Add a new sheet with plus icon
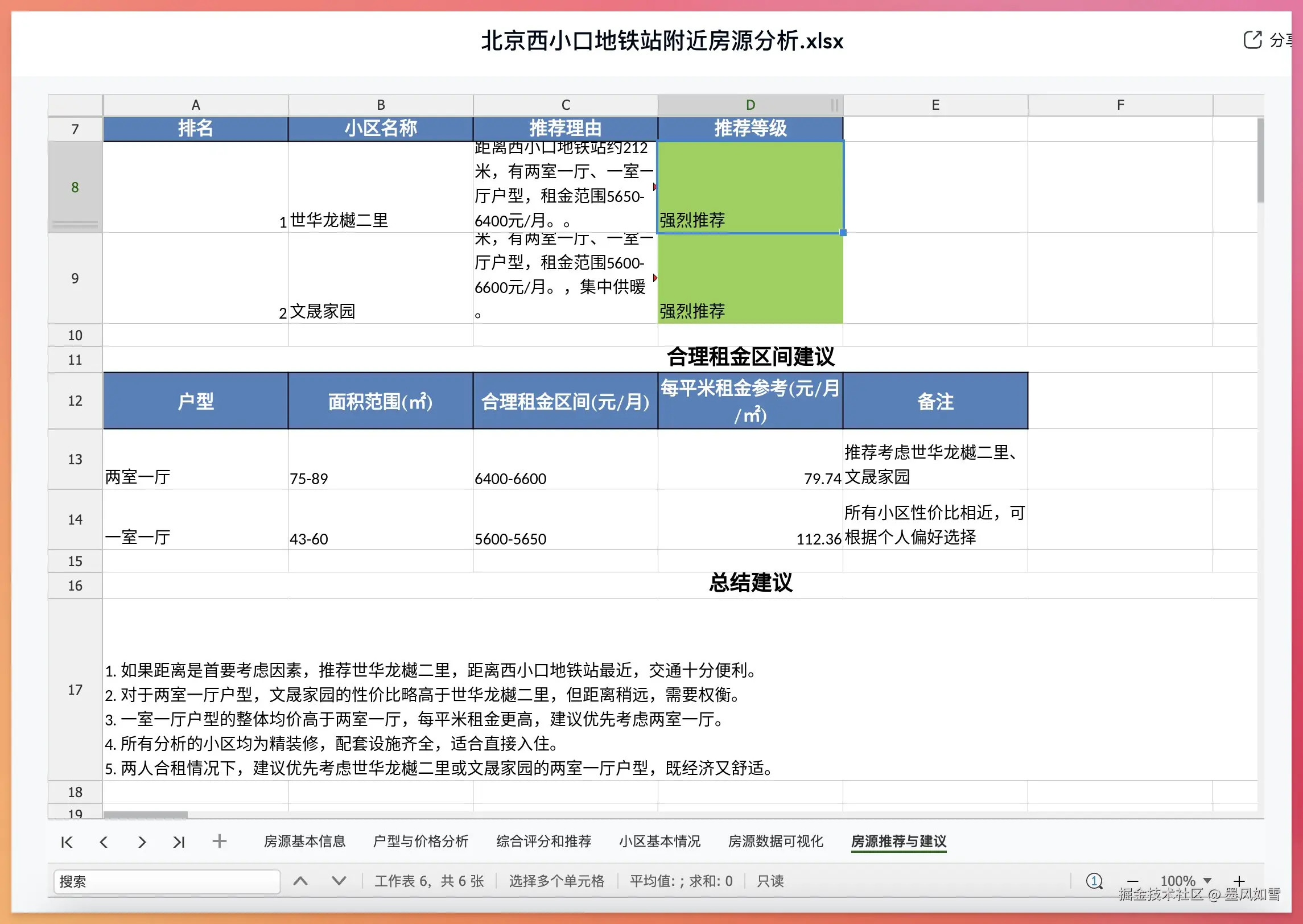The width and height of the screenshot is (1303, 924). [x=219, y=841]
